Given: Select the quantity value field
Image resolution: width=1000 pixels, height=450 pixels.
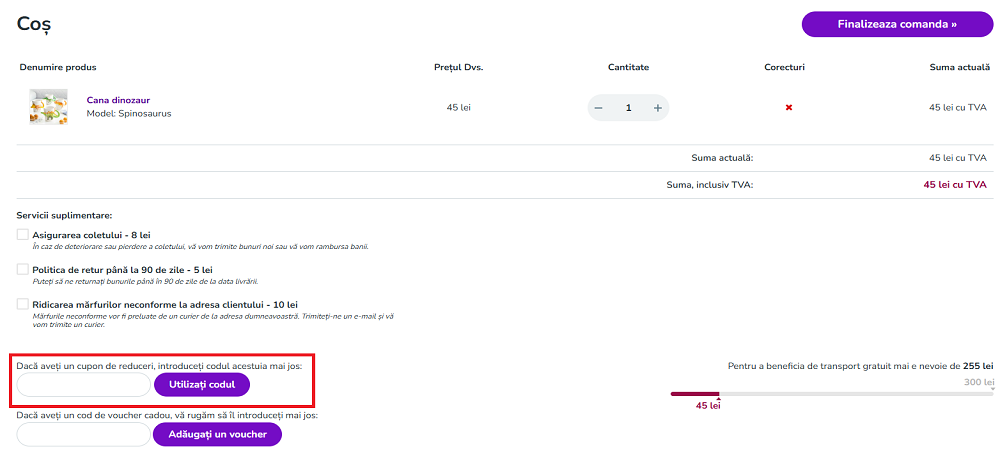Looking at the screenshot, I should [x=628, y=108].
